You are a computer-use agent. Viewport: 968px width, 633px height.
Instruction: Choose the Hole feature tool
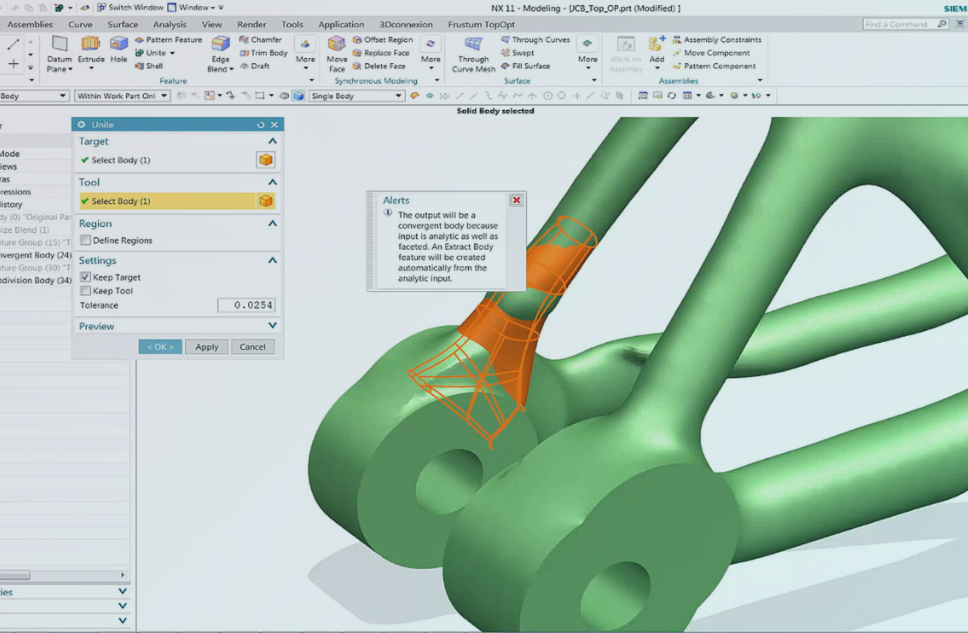point(119,49)
